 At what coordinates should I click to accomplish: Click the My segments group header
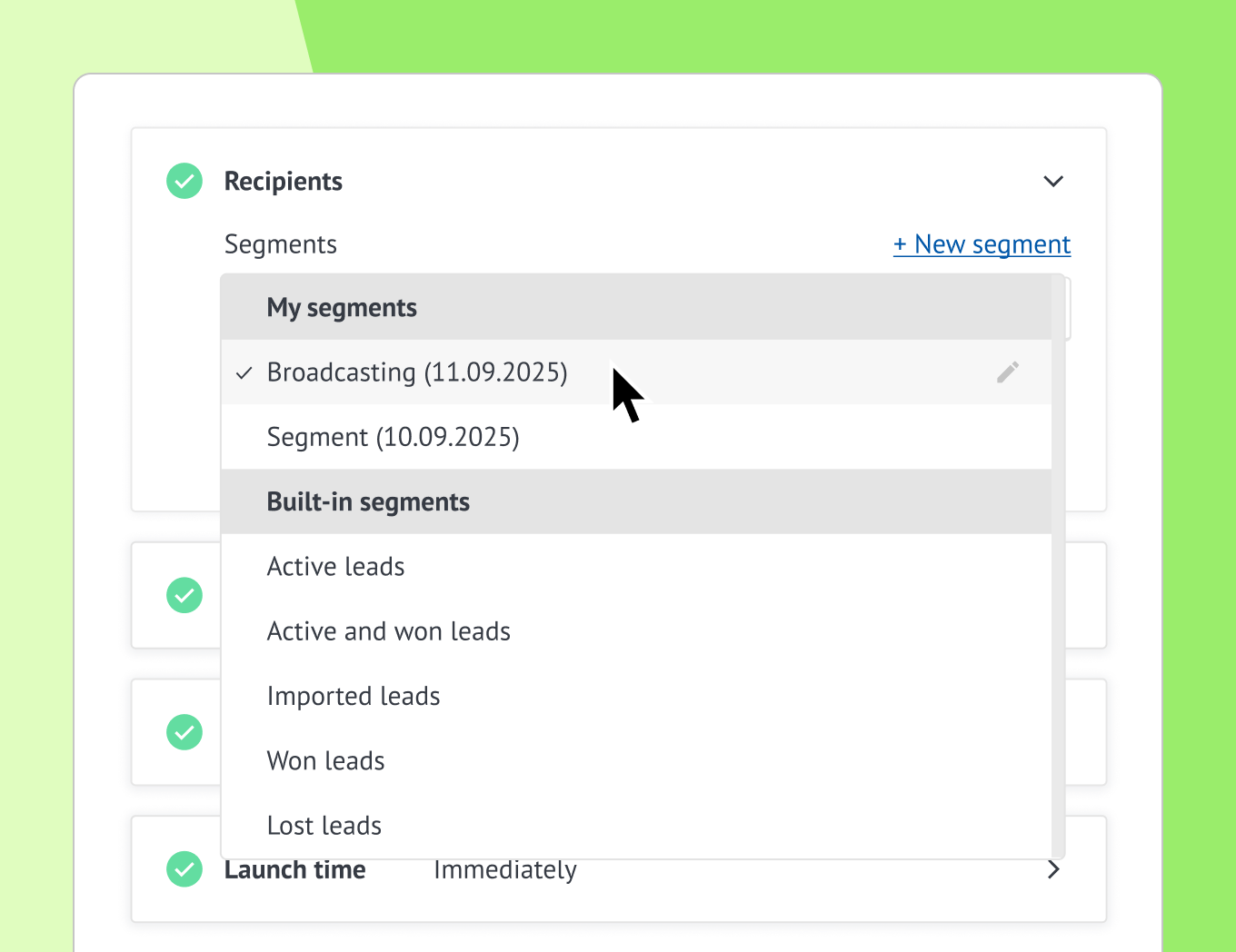pos(342,308)
